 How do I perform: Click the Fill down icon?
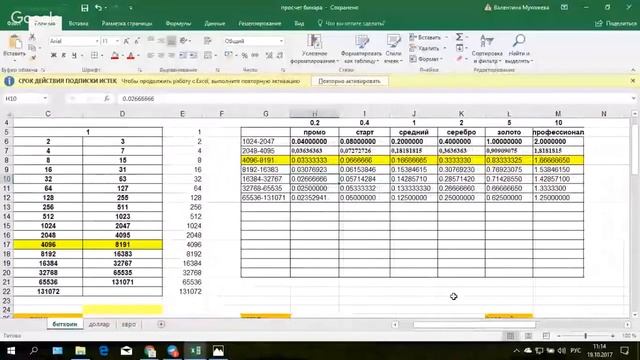(x=459, y=48)
